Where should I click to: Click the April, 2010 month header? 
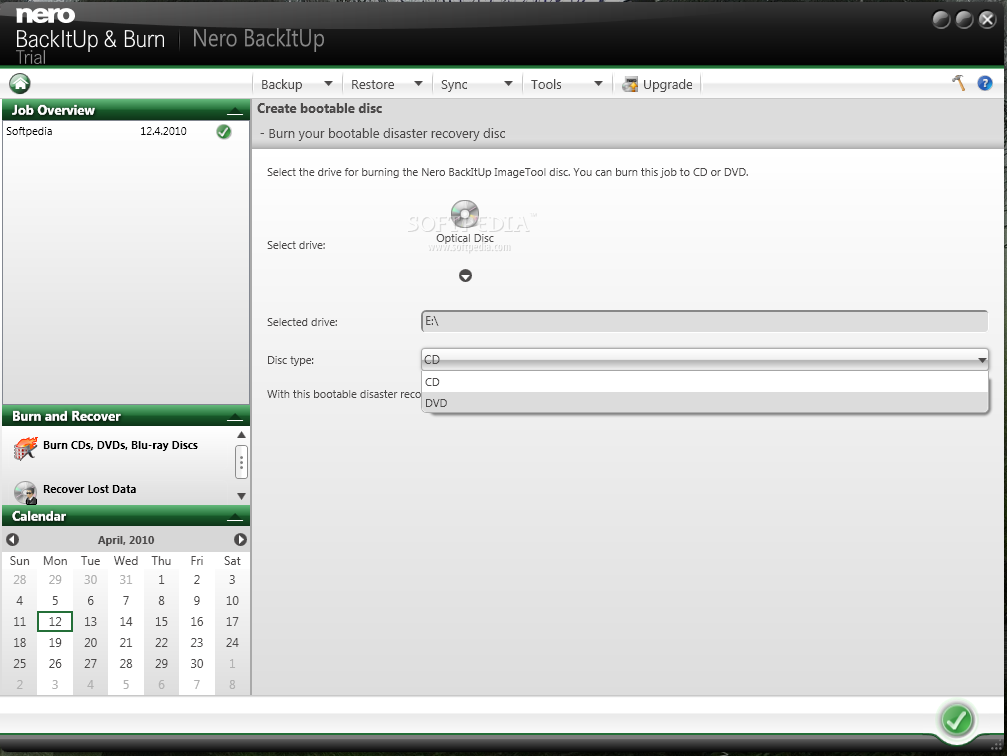tap(126, 540)
